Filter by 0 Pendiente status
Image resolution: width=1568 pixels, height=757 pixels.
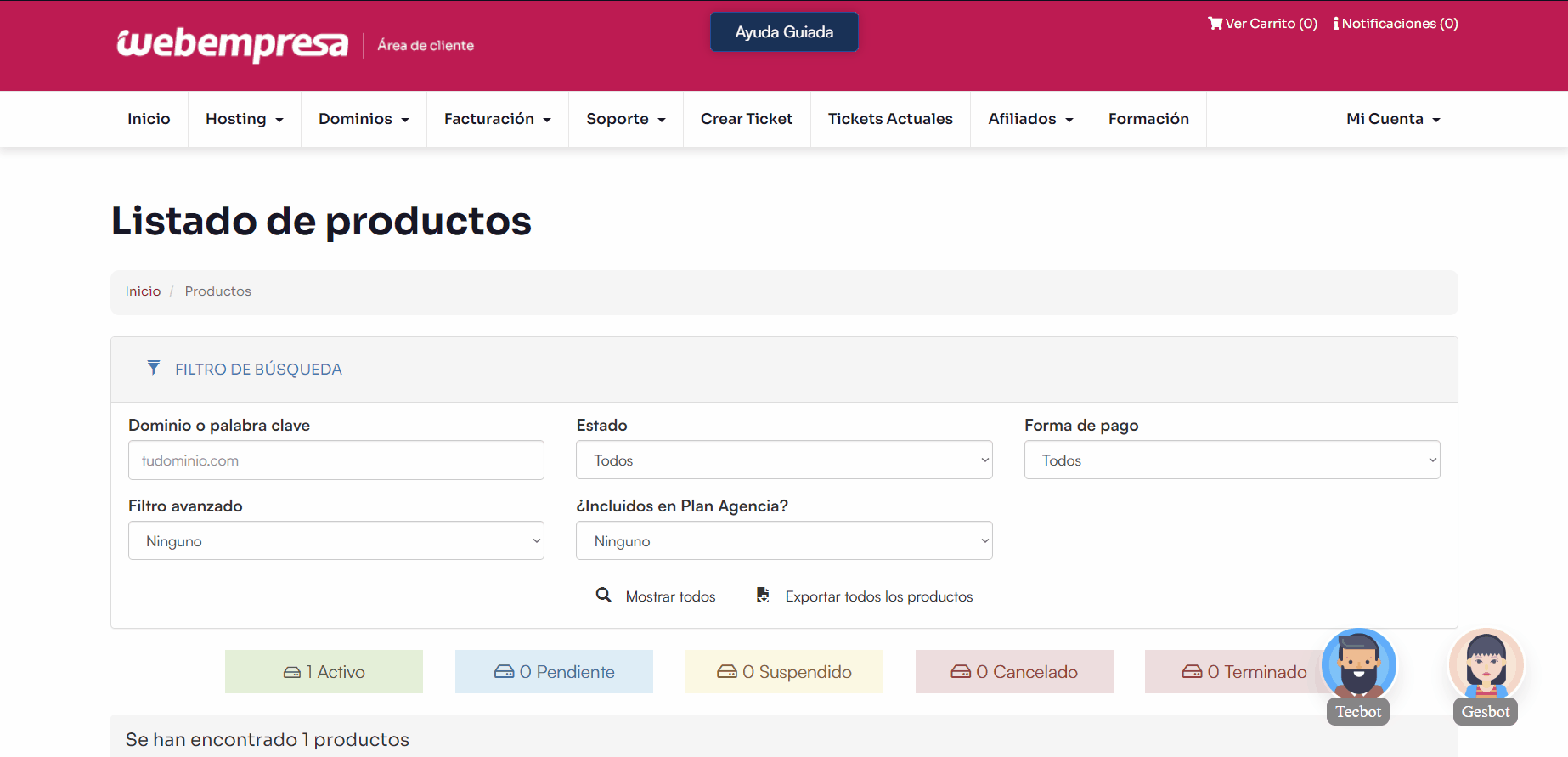[x=554, y=672]
